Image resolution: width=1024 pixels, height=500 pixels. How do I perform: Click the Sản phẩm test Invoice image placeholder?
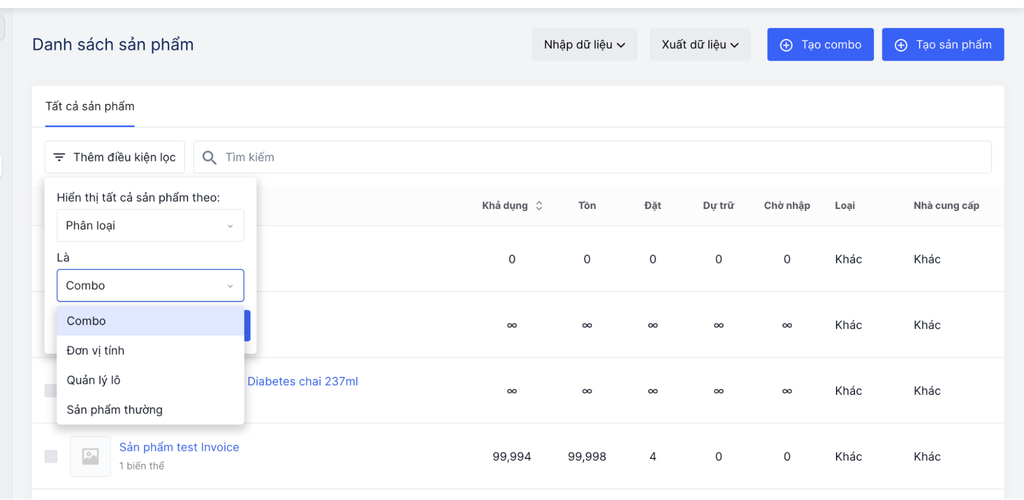[x=90, y=456]
